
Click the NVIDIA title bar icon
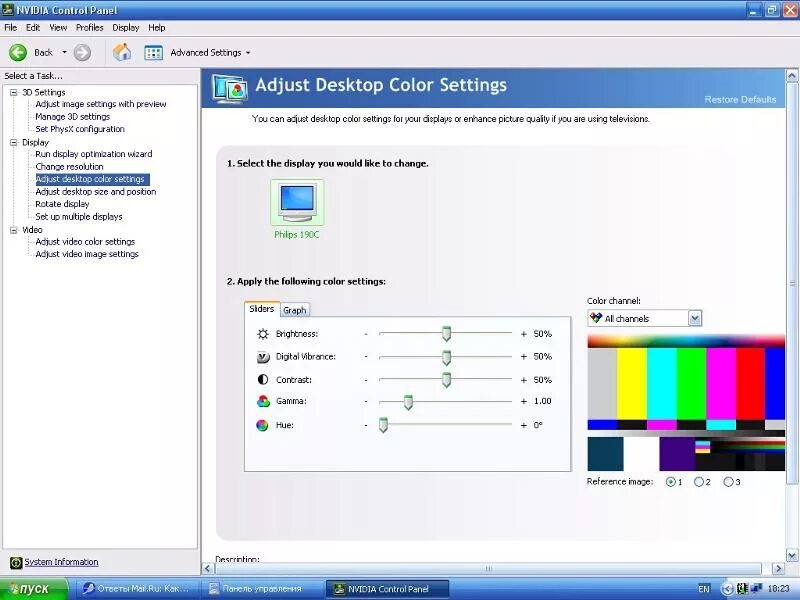[8, 10]
